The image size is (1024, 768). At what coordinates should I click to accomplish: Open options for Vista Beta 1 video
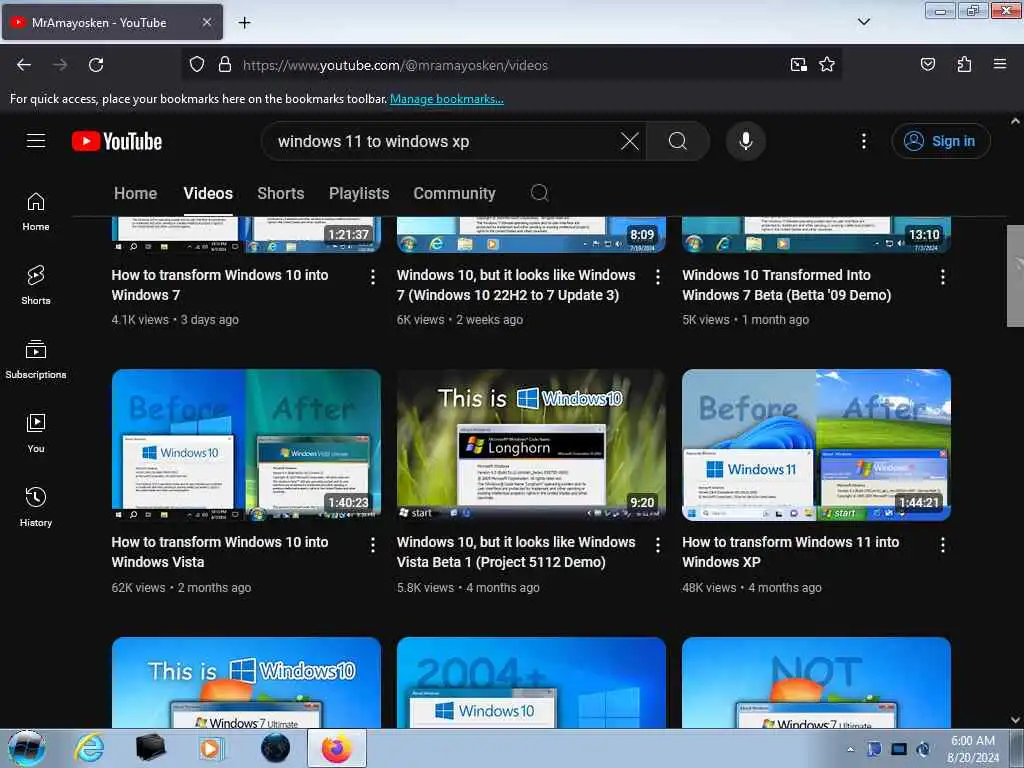tap(658, 545)
